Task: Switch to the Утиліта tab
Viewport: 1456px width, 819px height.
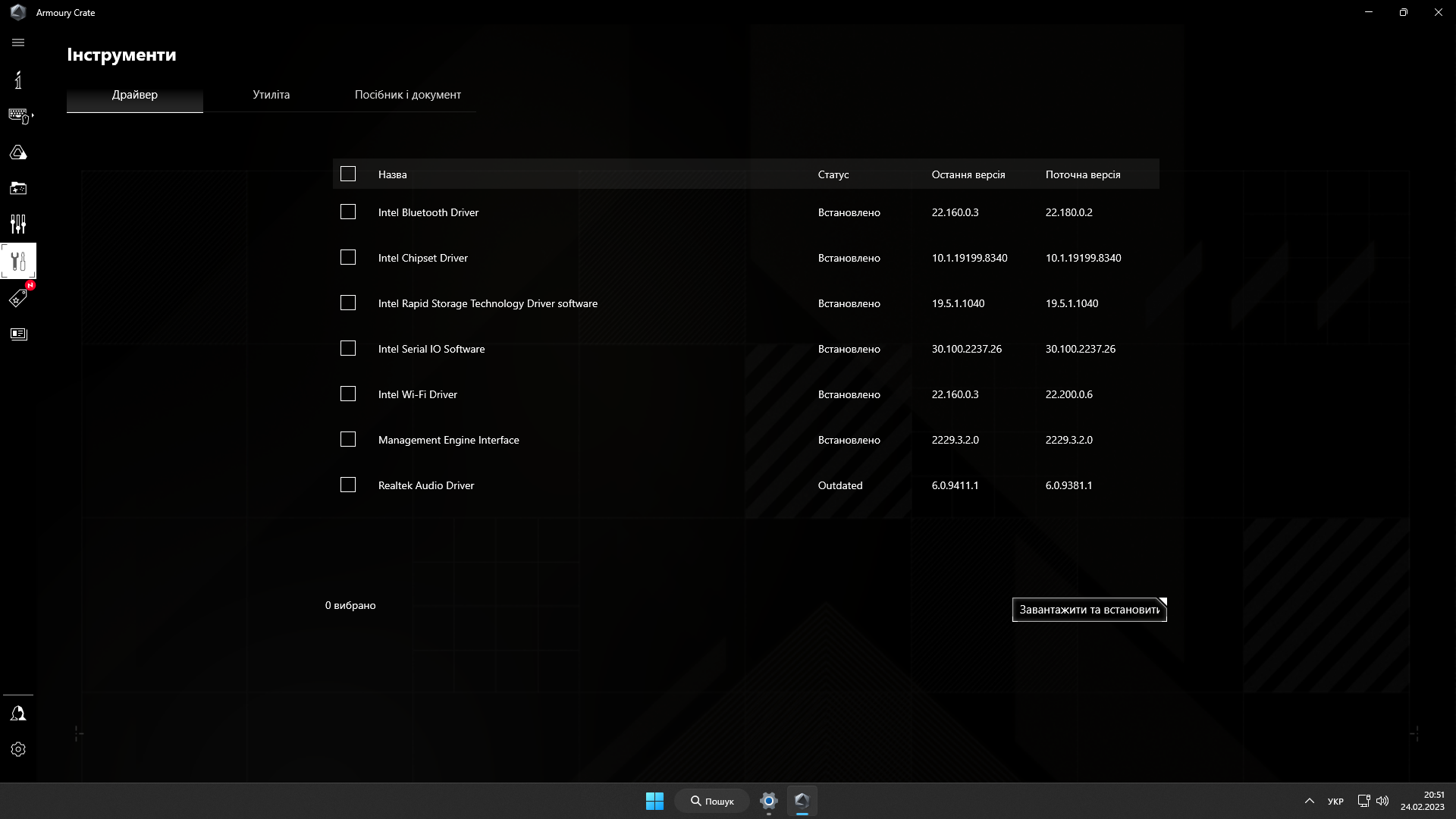Action: 270,94
